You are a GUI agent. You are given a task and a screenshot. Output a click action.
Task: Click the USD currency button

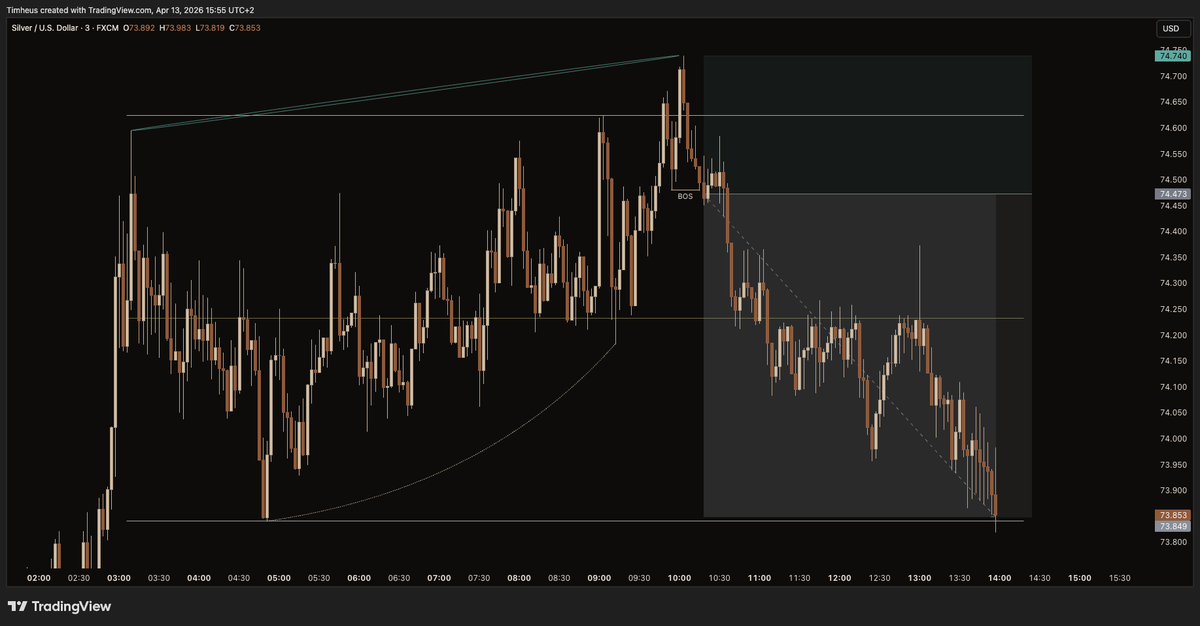pos(1169,29)
